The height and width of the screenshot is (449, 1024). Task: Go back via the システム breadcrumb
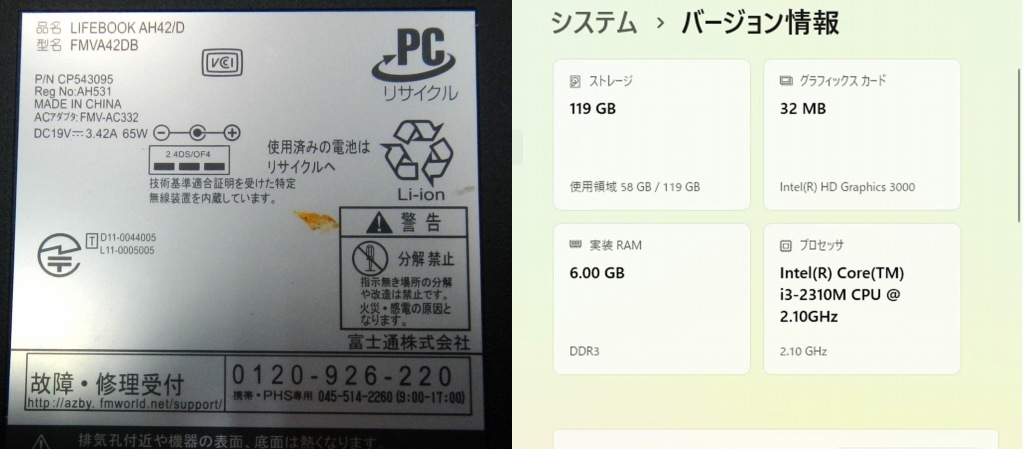pyautogui.click(x=594, y=23)
